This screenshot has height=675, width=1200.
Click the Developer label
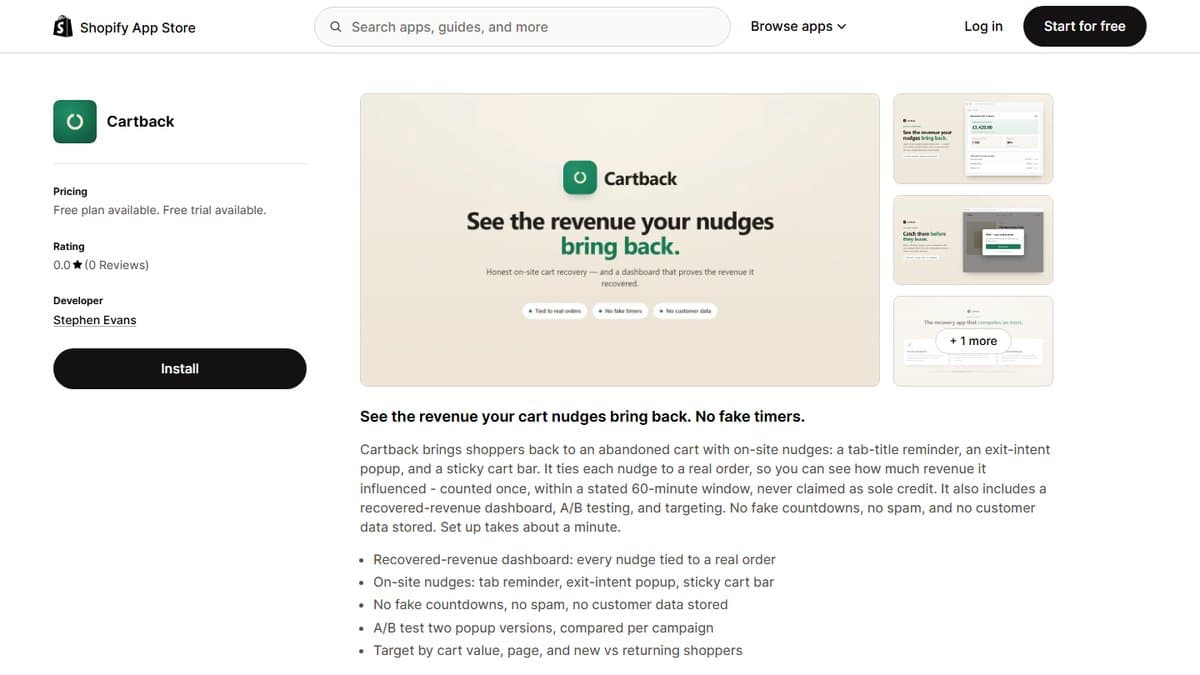(x=78, y=300)
